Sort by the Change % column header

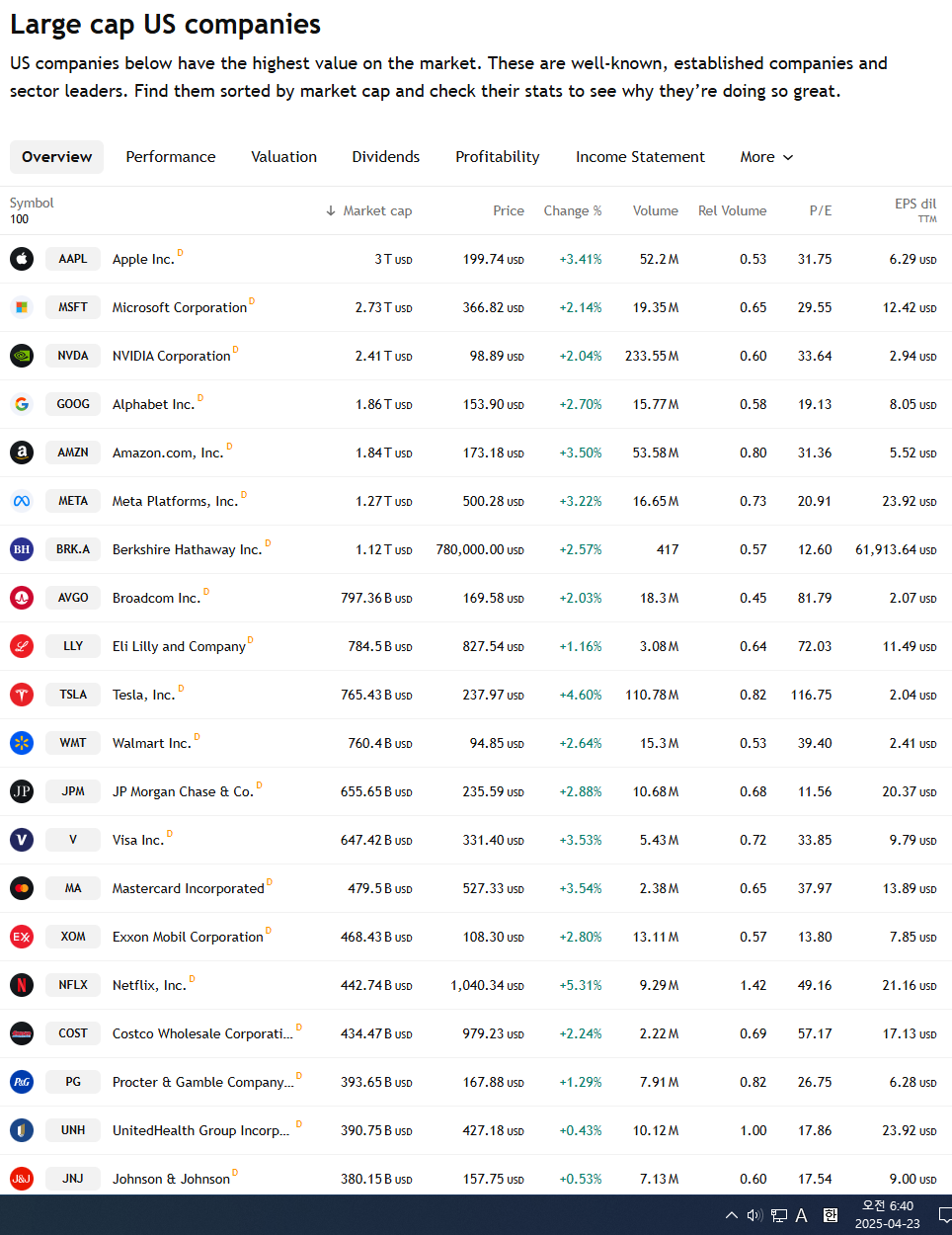tap(573, 210)
